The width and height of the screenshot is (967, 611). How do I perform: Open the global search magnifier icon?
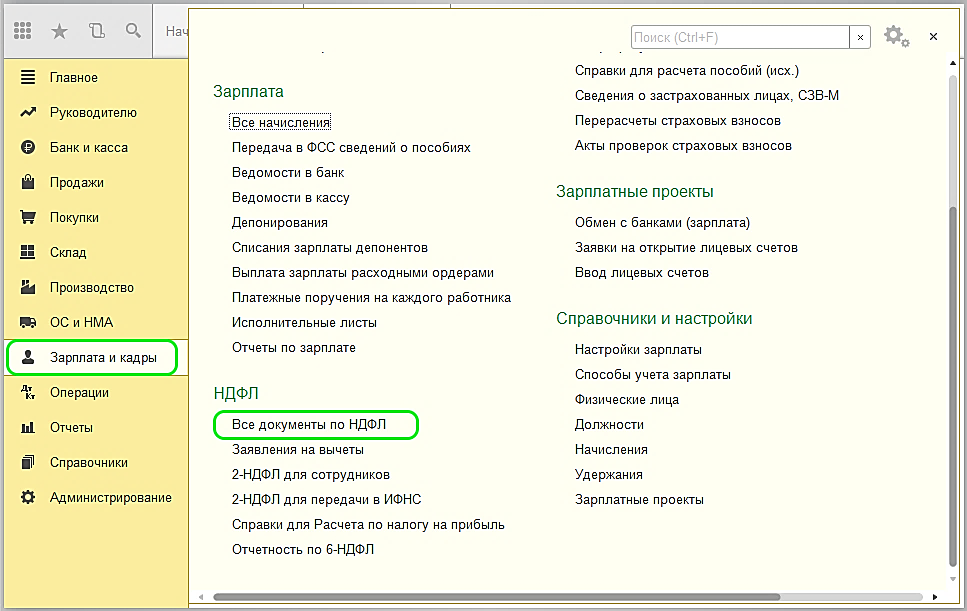tap(133, 30)
